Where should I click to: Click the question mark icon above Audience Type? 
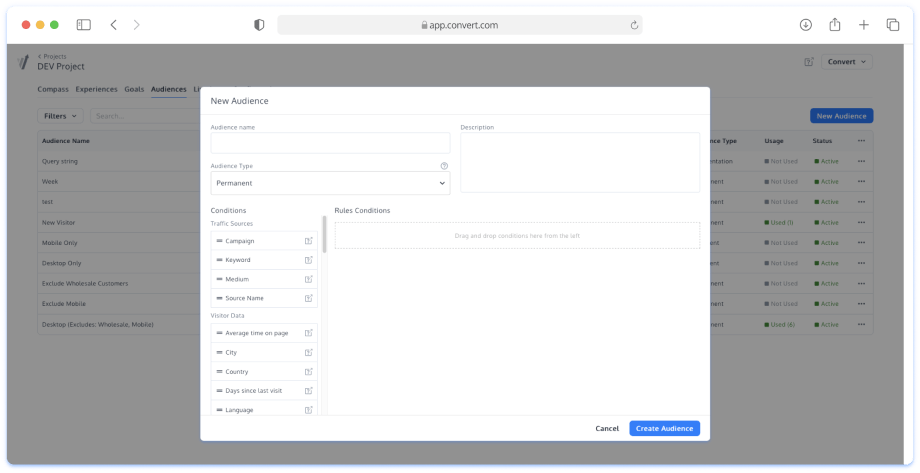pos(444,166)
